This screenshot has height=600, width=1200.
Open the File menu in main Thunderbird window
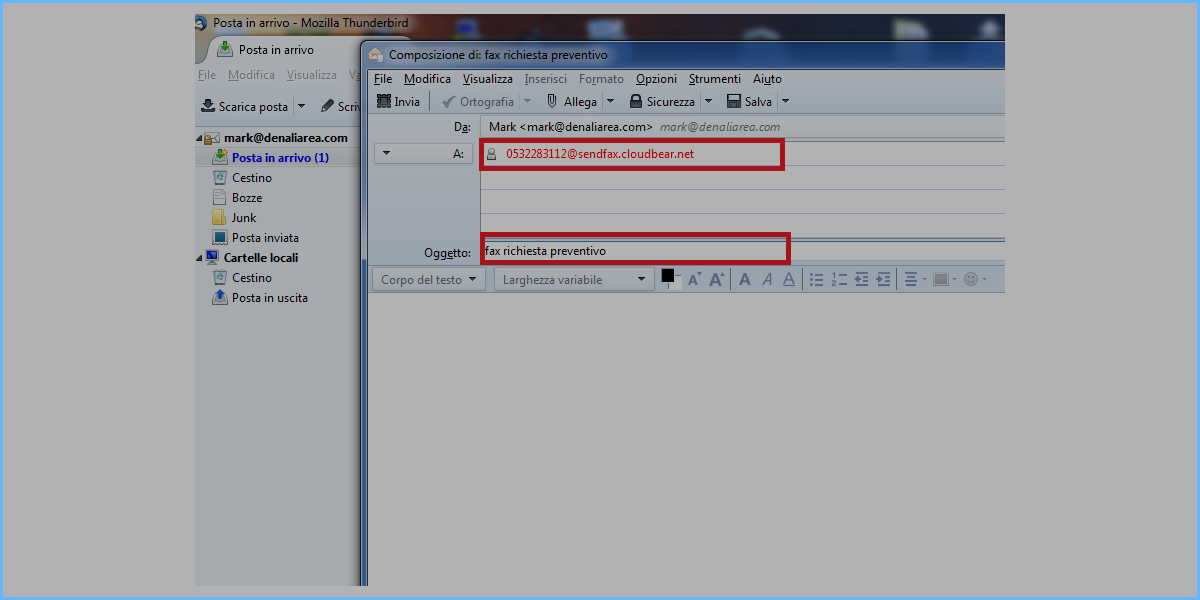click(x=207, y=75)
